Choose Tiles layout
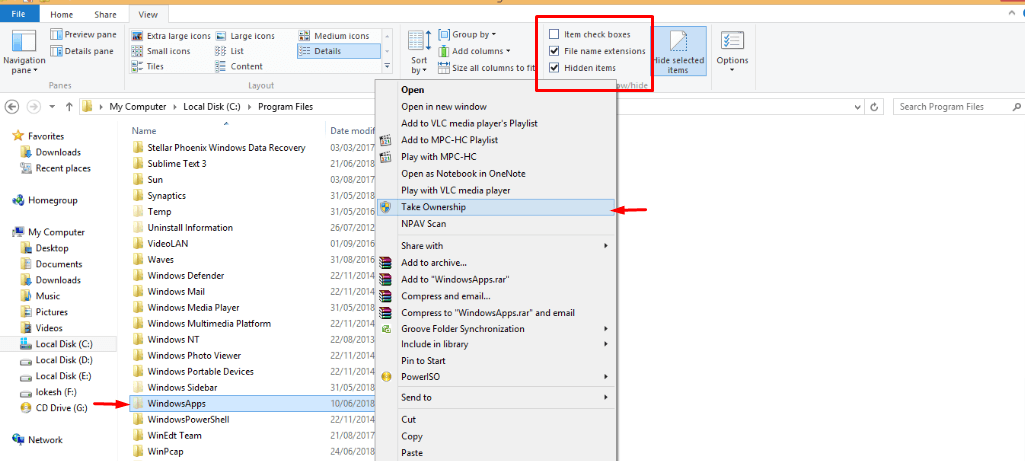Viewport: 1025px width, 461px height. (148, 66)
